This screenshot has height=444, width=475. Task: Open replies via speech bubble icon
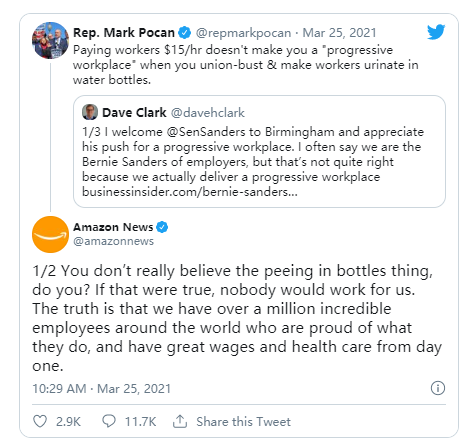[109, 421]
